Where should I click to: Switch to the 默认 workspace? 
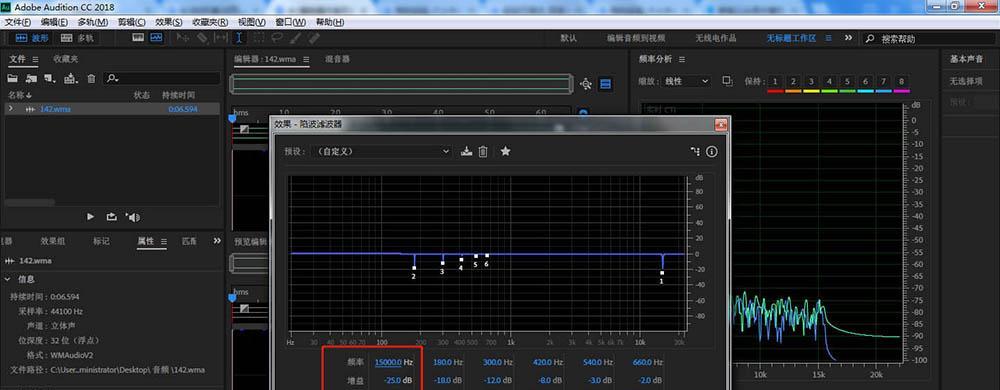[x=569, y=38]
